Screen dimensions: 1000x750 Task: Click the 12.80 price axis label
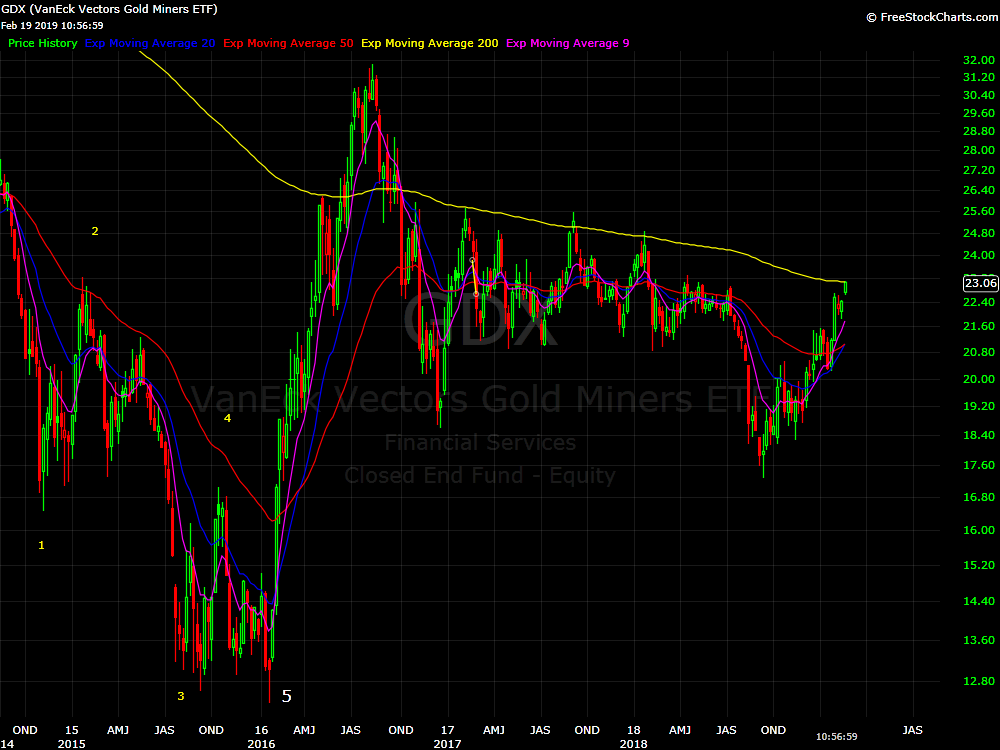point(977,681)
